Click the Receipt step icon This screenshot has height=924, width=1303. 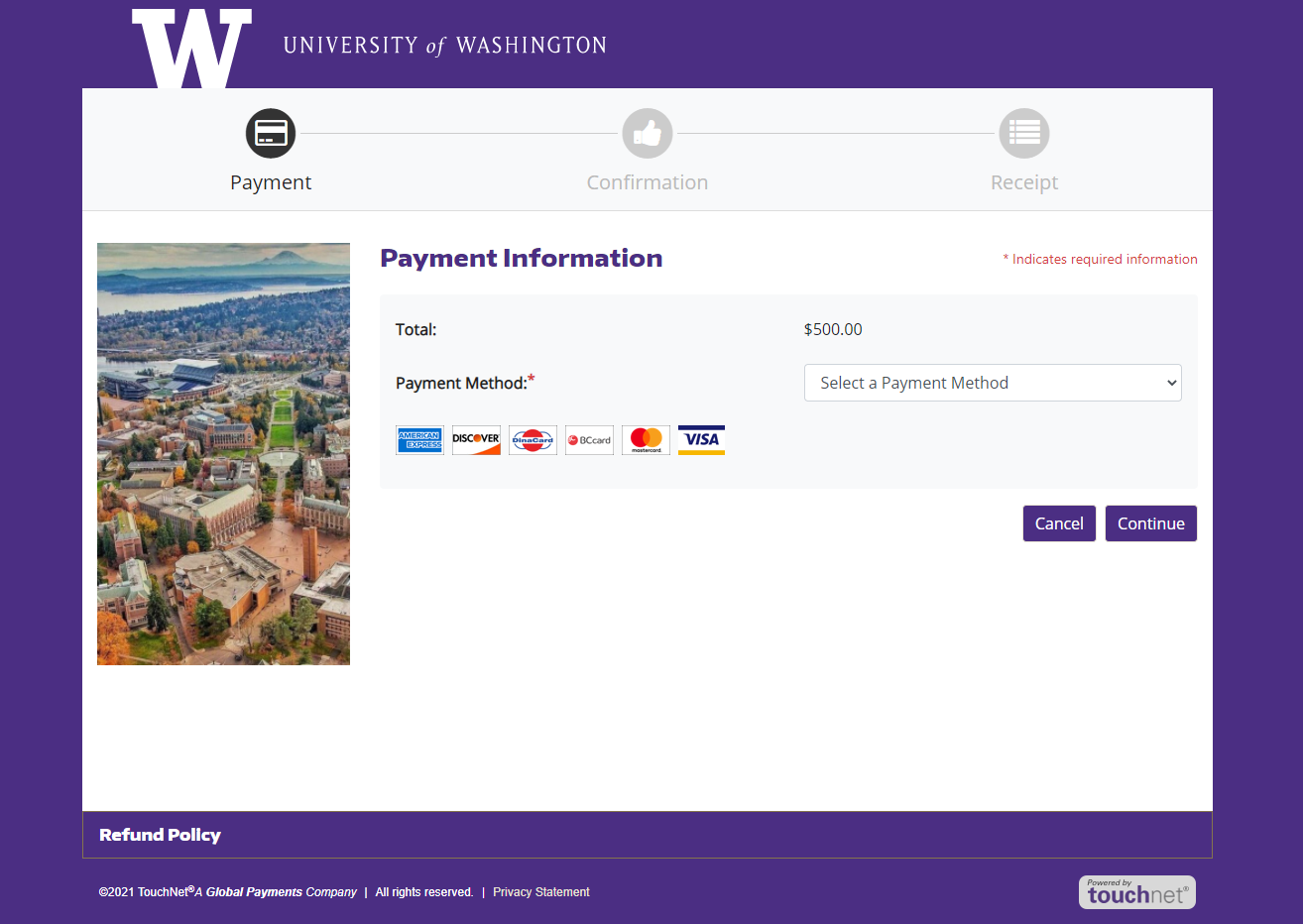(x=1023, y=133)
